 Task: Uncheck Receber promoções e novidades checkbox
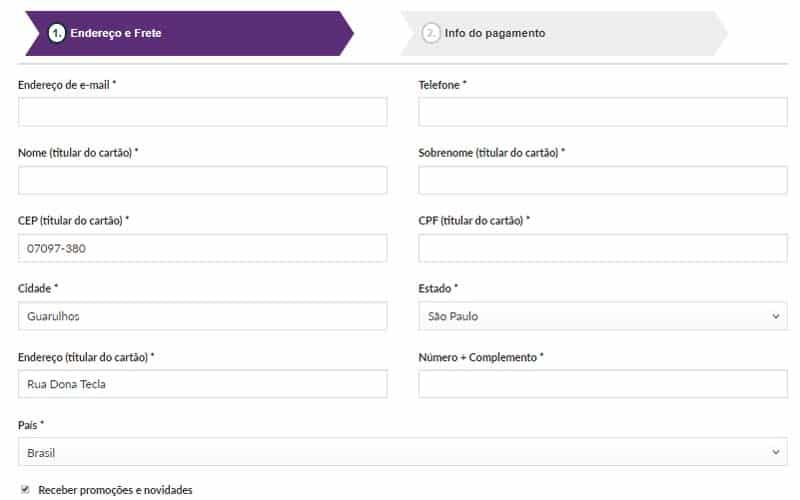pyautogui.click(x=25, y=490)
